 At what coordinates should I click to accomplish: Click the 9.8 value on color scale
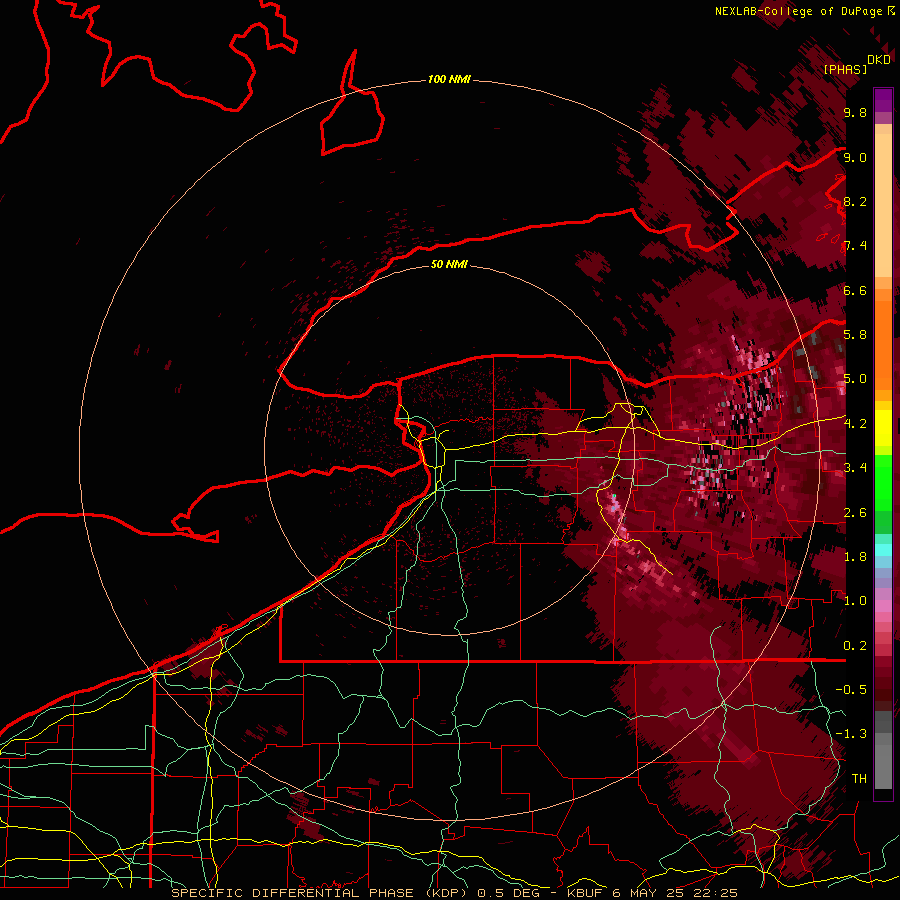coord(855,112)
